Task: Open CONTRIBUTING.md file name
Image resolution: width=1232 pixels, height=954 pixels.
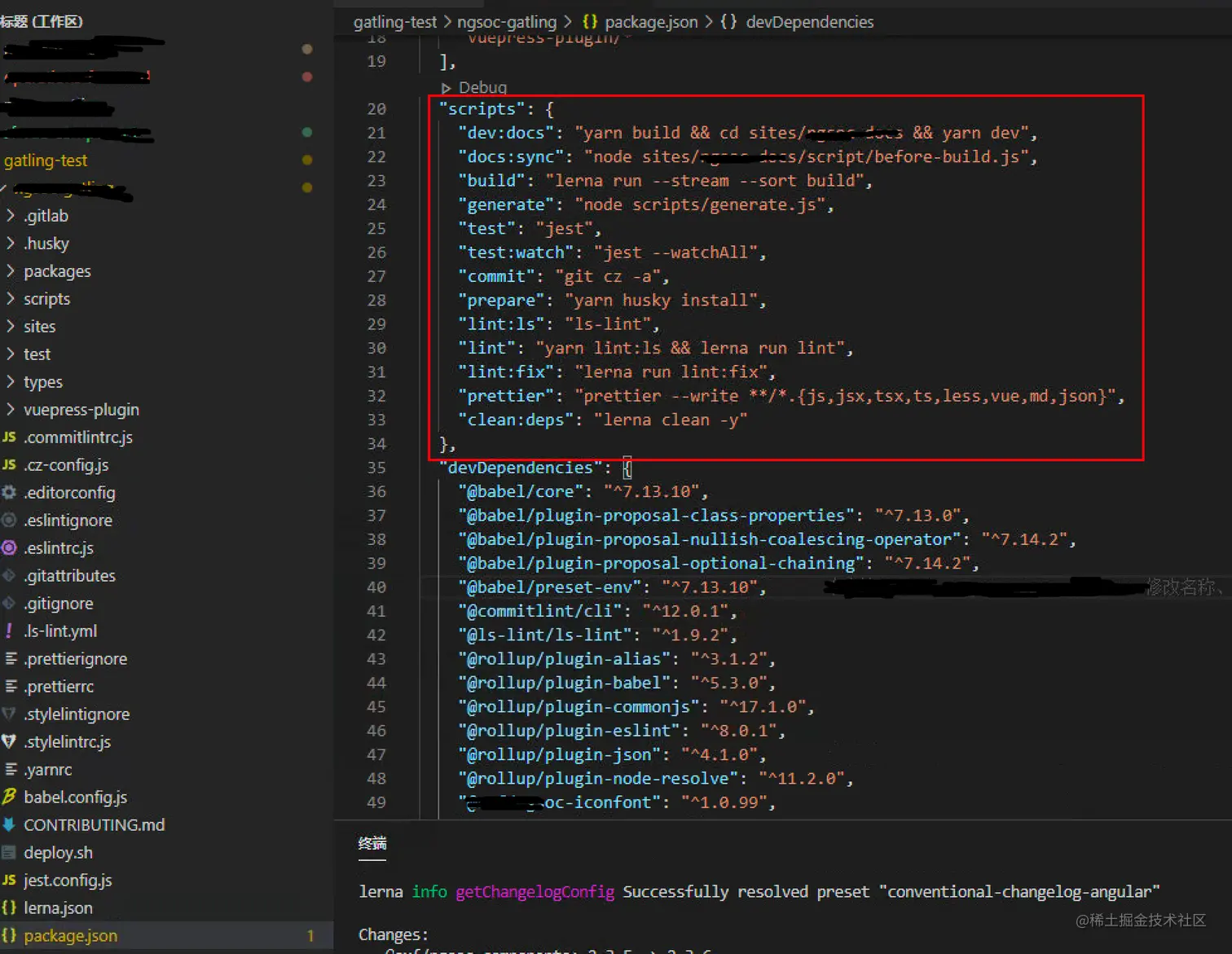Action: coord(95,825)
